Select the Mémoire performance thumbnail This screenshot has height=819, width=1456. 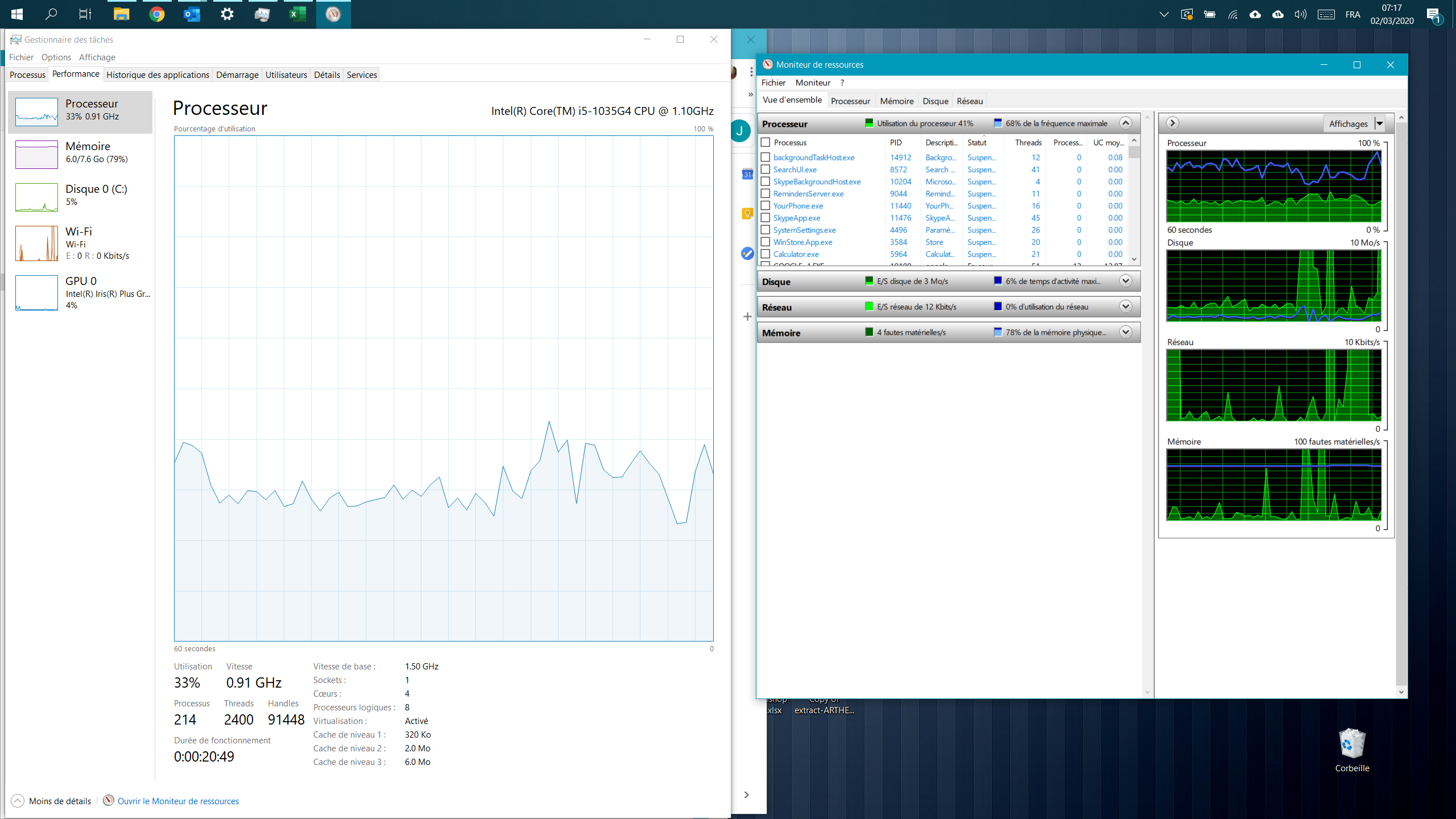(x=80, y=154)
